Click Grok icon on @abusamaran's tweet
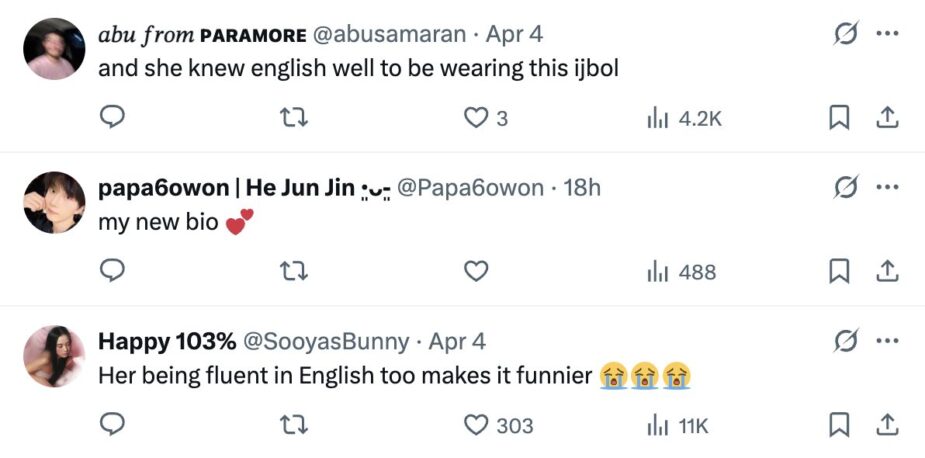The width and height of the screenshot is (925, 458). click(x=845, y=33)
